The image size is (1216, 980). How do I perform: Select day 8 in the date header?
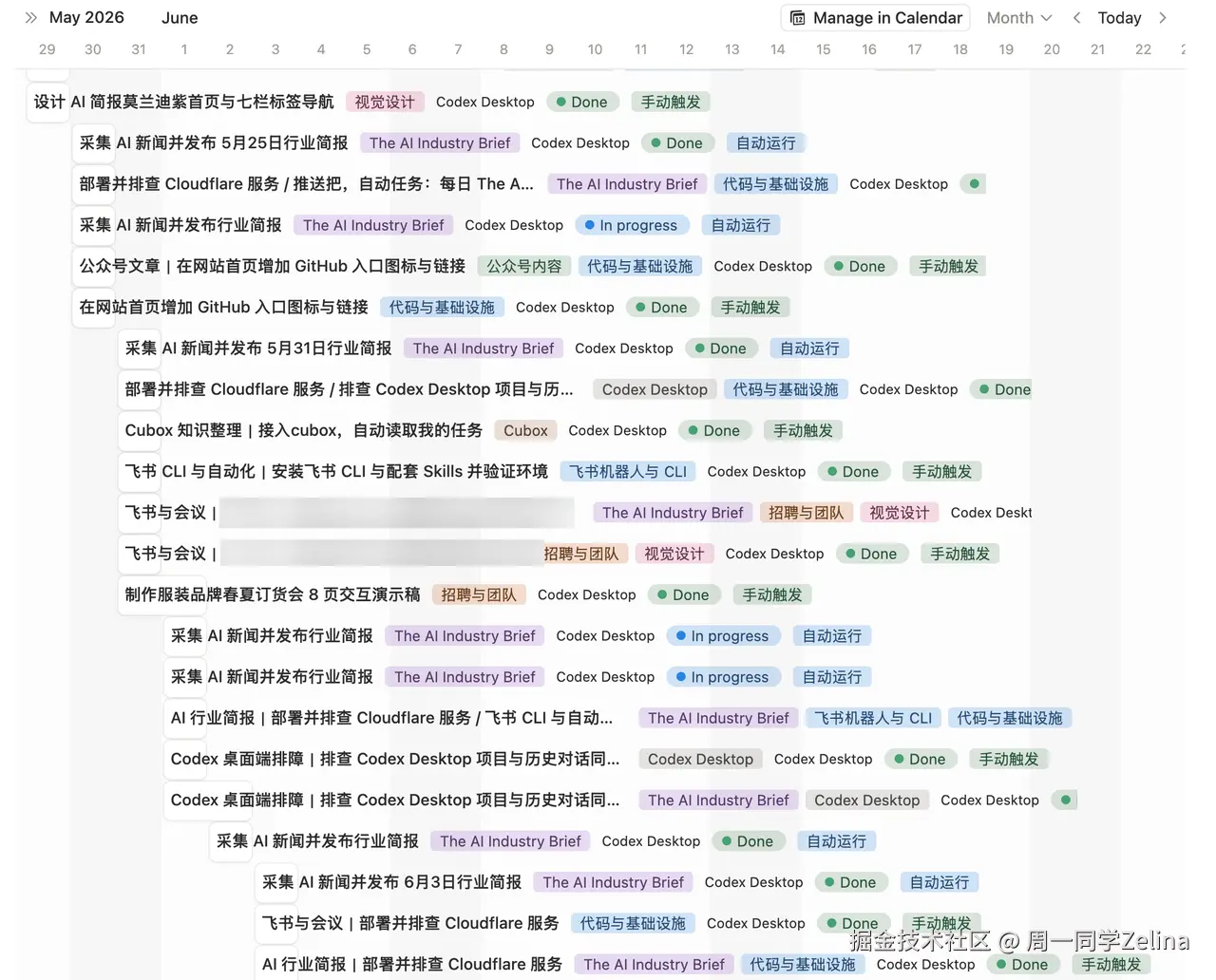[x=503, y=49]
